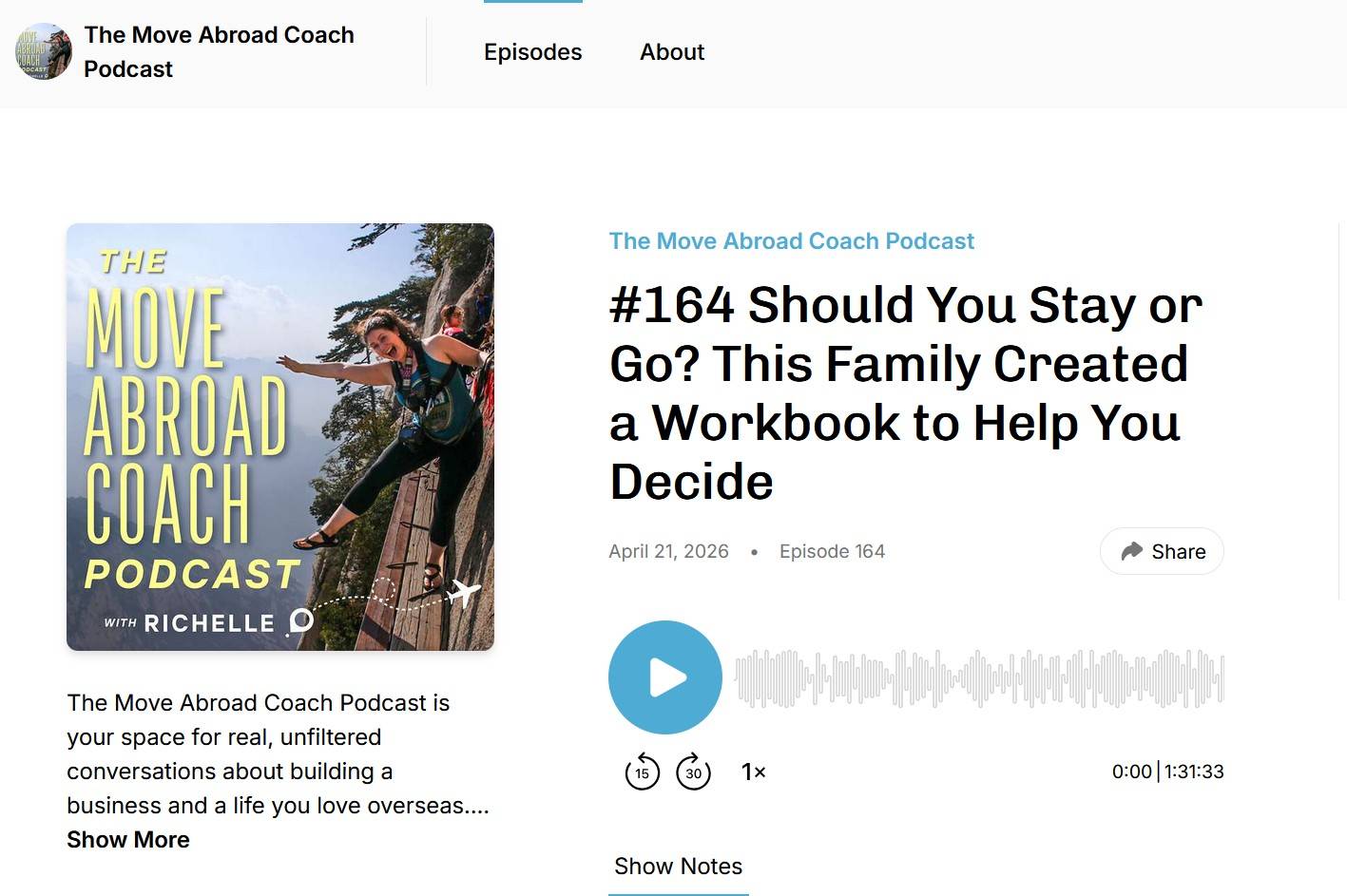Click the 0:00 elapsed time

[1131, 772]
